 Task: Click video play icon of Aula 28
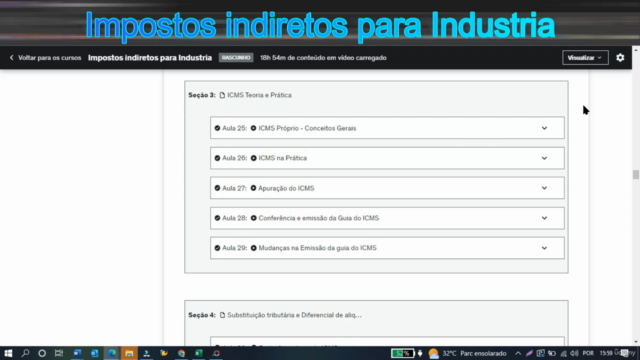(253, 218)
